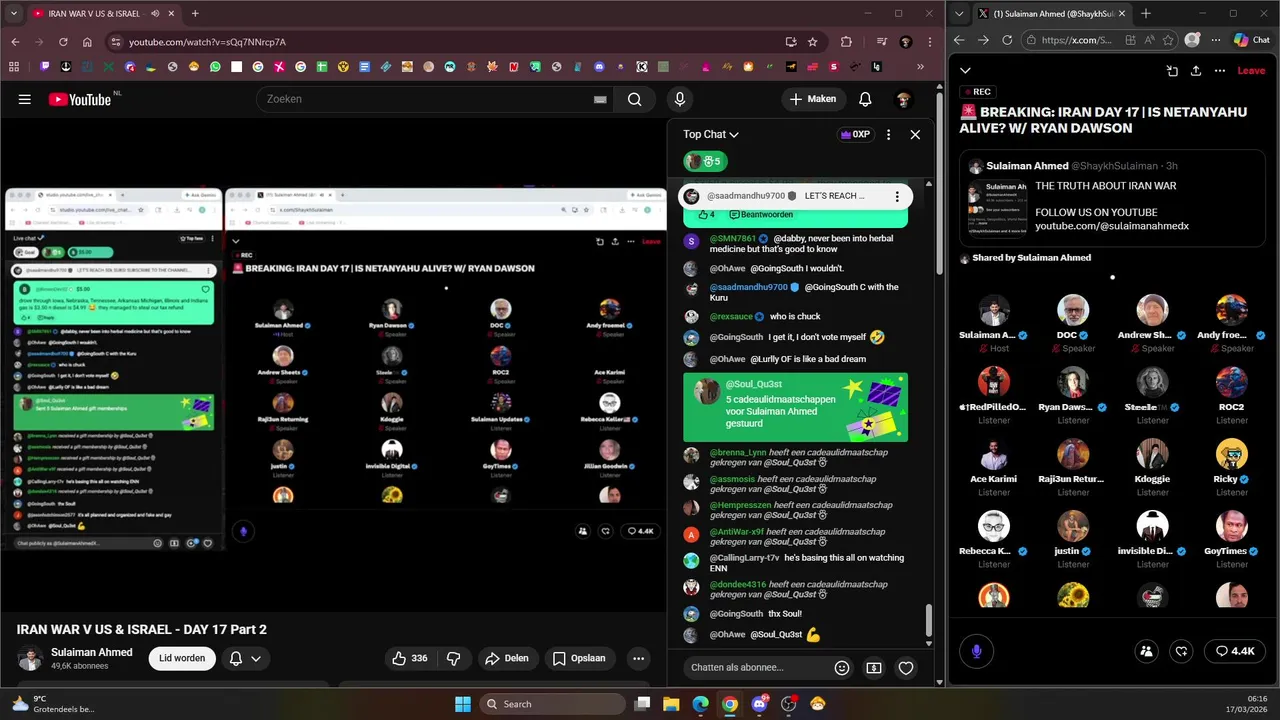Leave the X Space
1280x720 pixels.
click(x=1251, y=70)
